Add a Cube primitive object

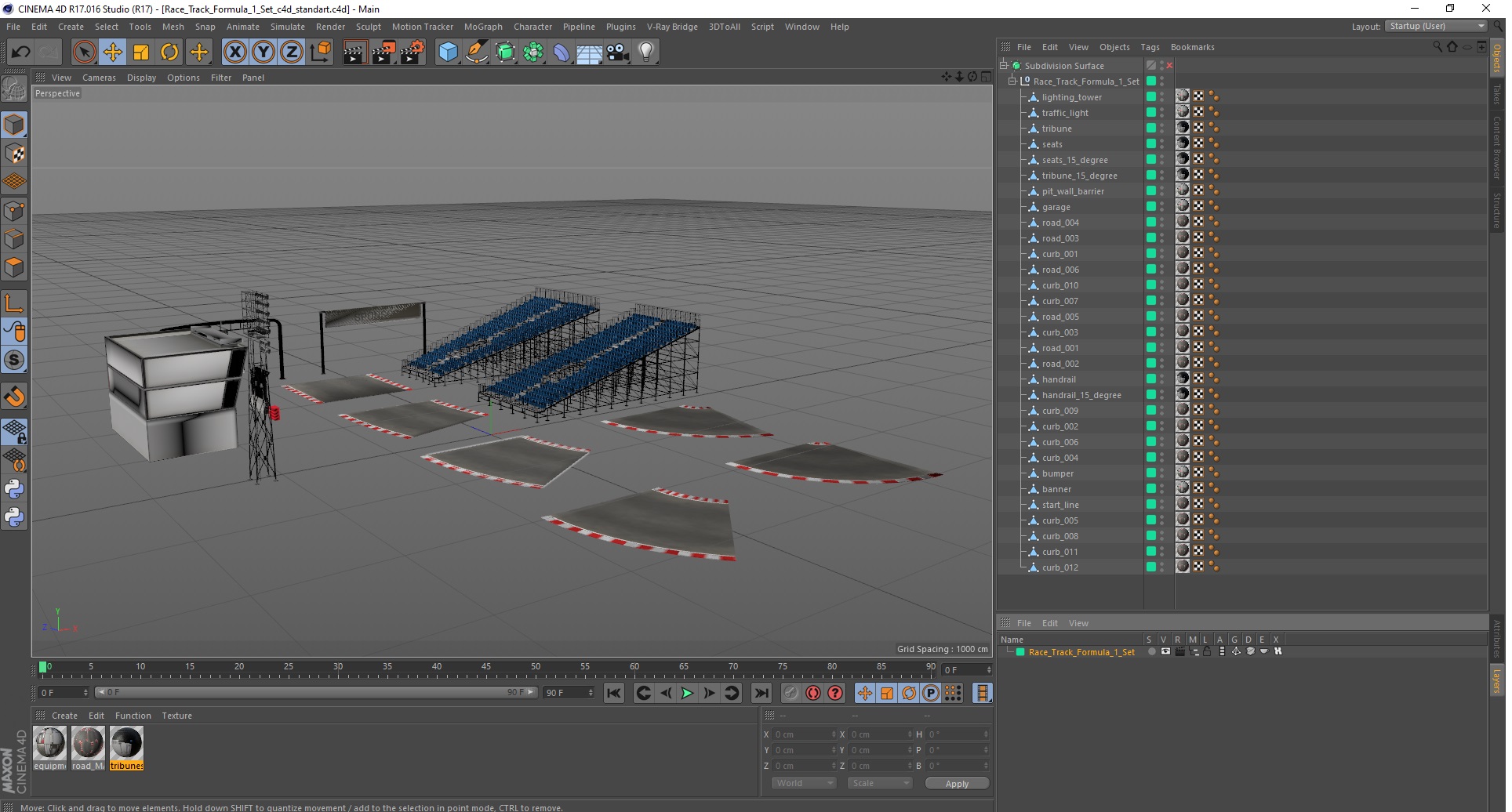[448, 53]
